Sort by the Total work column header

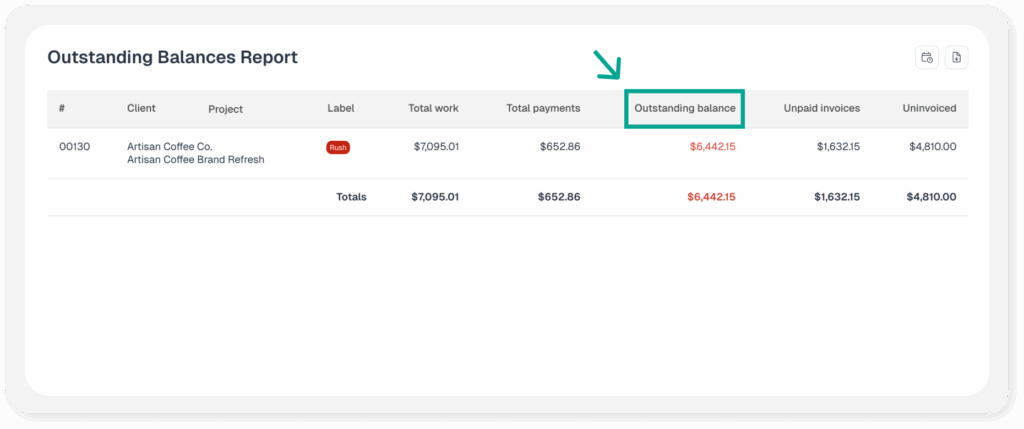[x=433, y=108]
